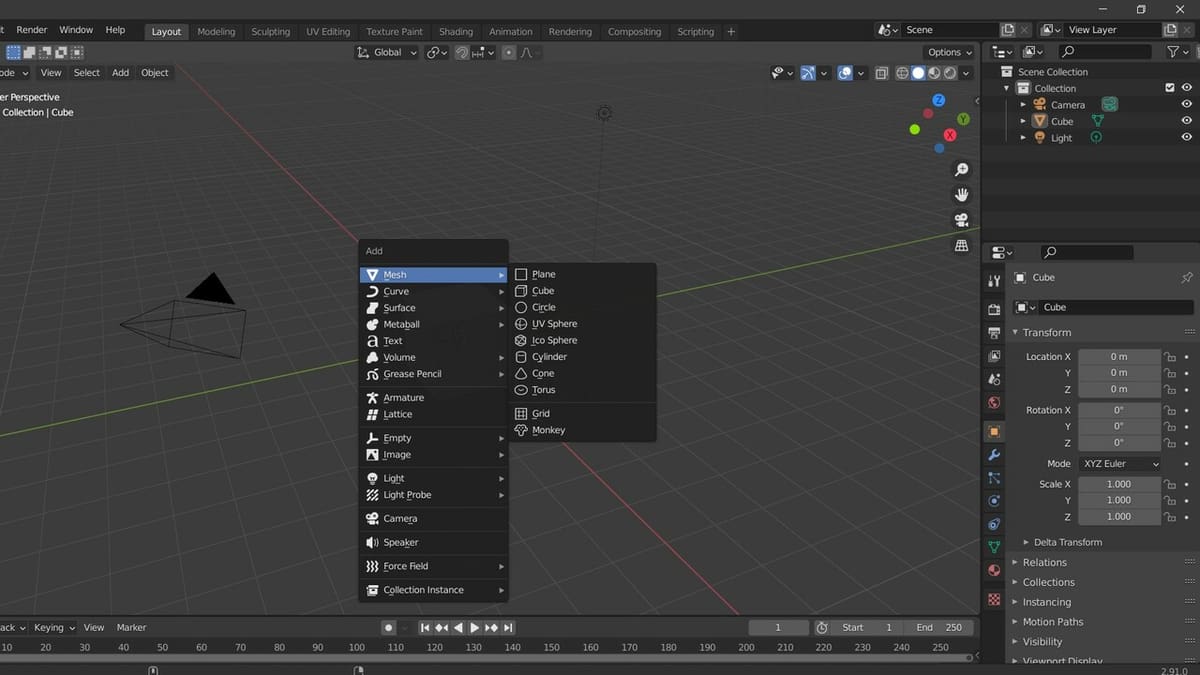Jump to the timeline start frame

coord(425,628)
